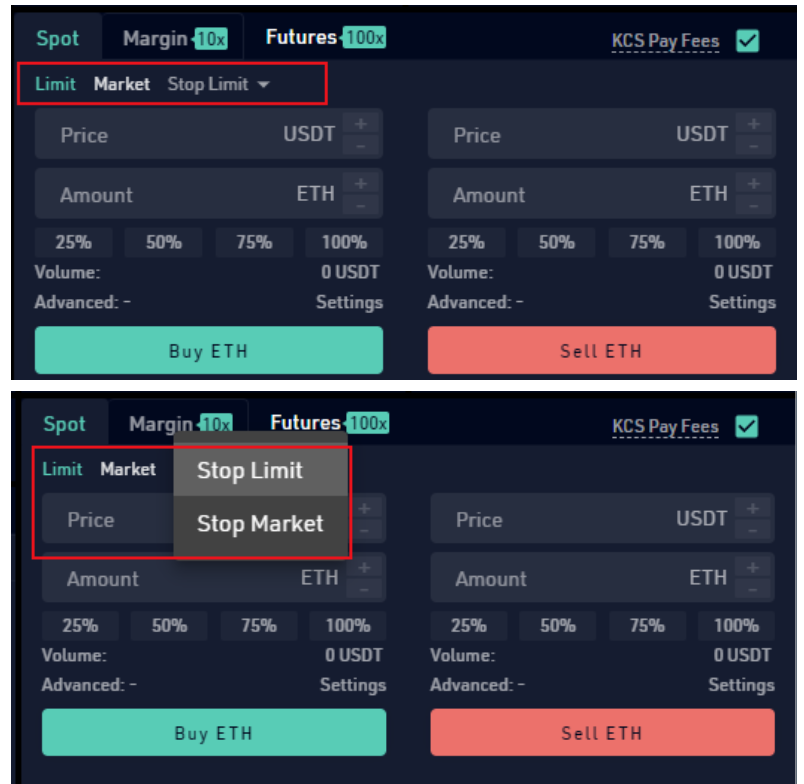Choose Stop Market from the open dropdown
Screen dimensions: 804x784
click(260, 524)
